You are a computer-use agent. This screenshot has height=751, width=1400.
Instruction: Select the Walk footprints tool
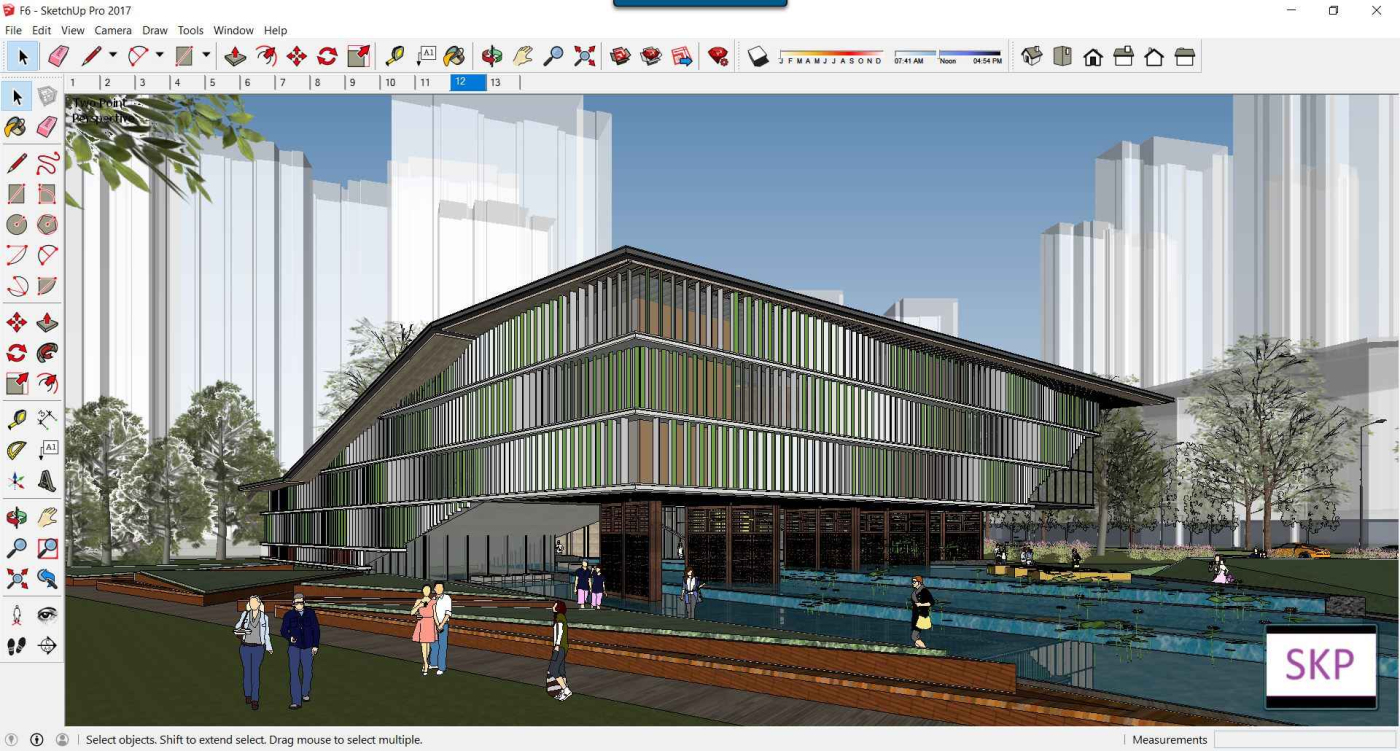click(x=17, y=646)
